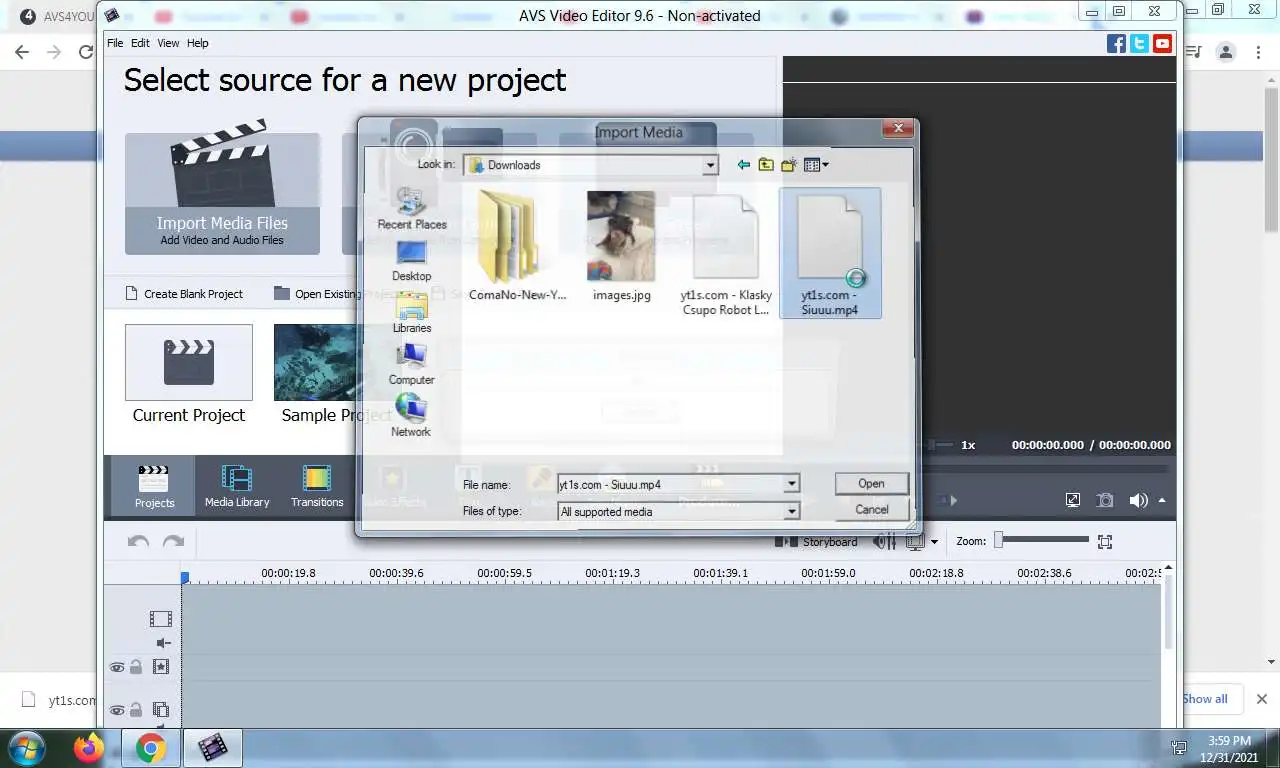
Task: Jump to Desktop in dialog sidebar
Action: pyautogui.click(x=411, y=261)
